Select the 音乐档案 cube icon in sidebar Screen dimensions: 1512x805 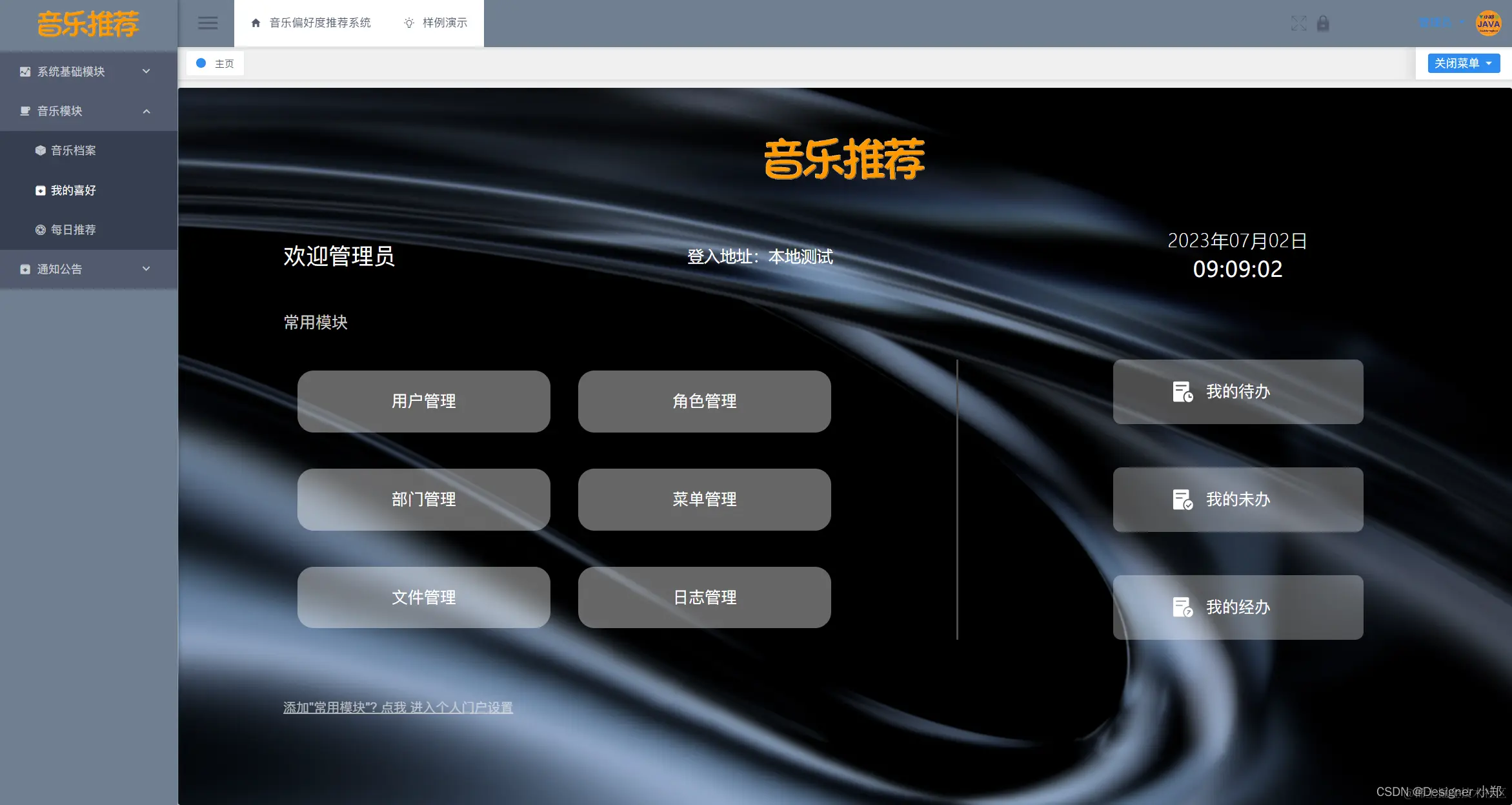[x=40, y=150]
